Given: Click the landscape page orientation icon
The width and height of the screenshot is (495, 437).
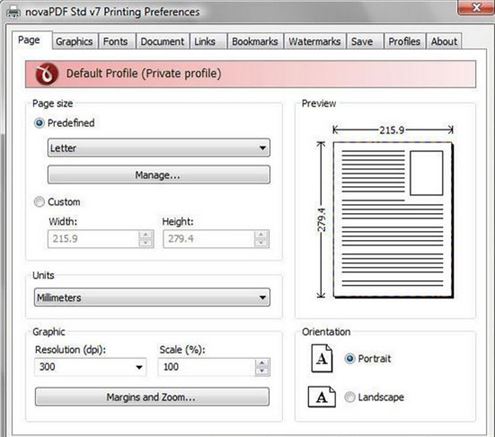Looking at the screenshot, I should click(x=321, y=397).
